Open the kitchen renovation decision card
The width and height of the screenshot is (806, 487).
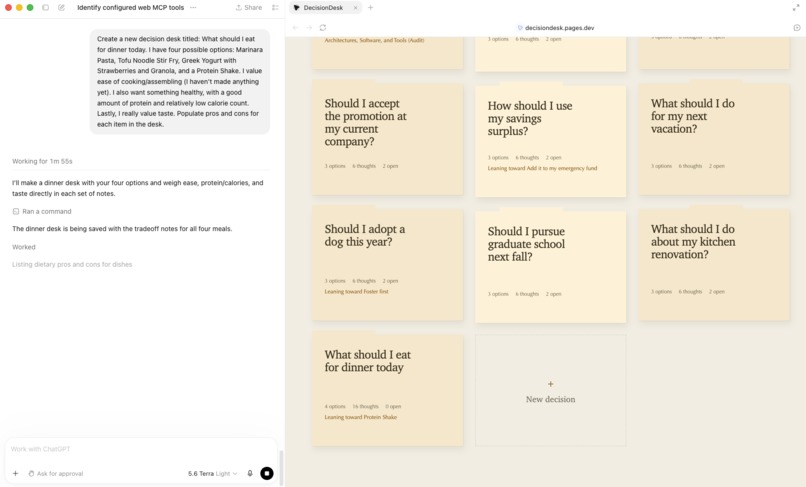714,263
